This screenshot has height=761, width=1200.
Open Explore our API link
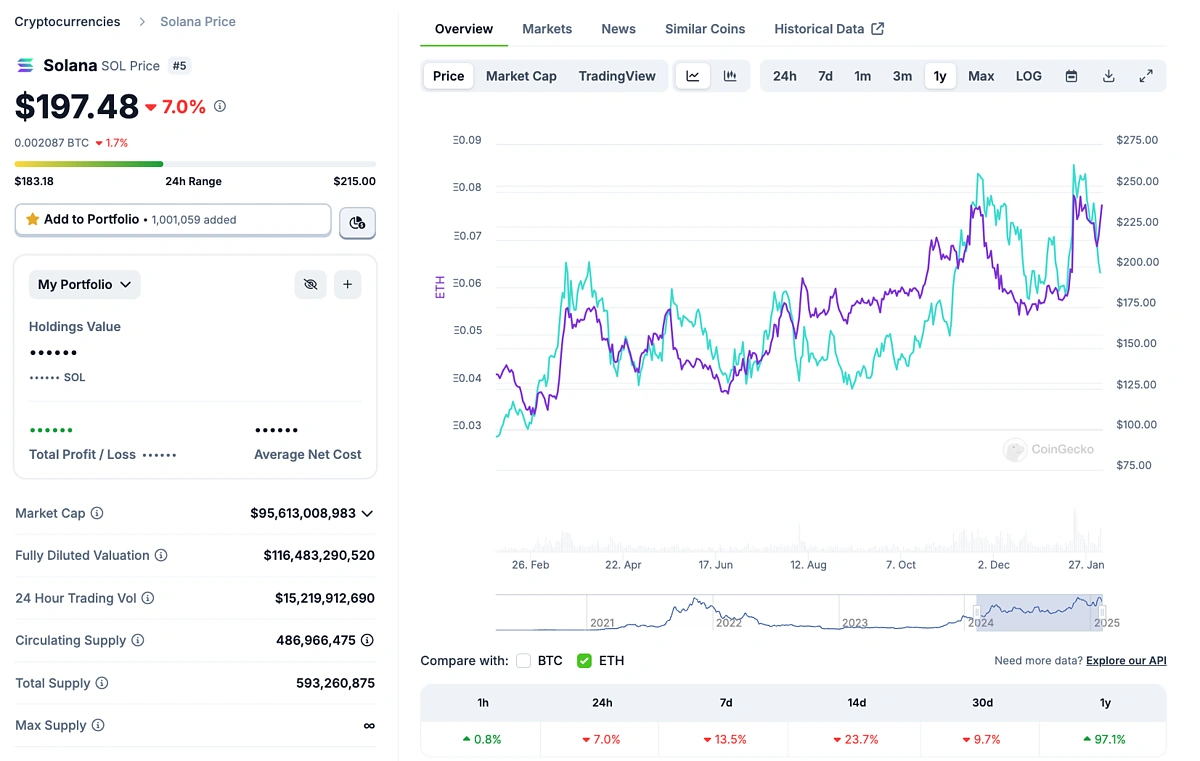[1126, 661]
